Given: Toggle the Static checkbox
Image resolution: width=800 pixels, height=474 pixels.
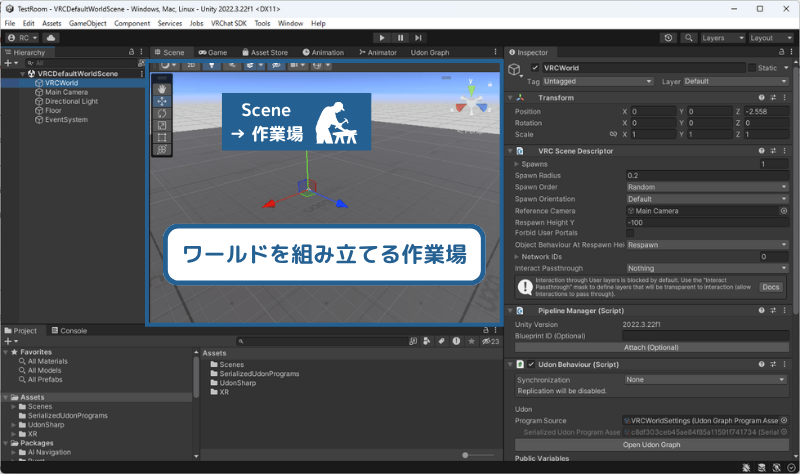Looking at the screenshot, I should pyautogui.click(x=752, y=68).
